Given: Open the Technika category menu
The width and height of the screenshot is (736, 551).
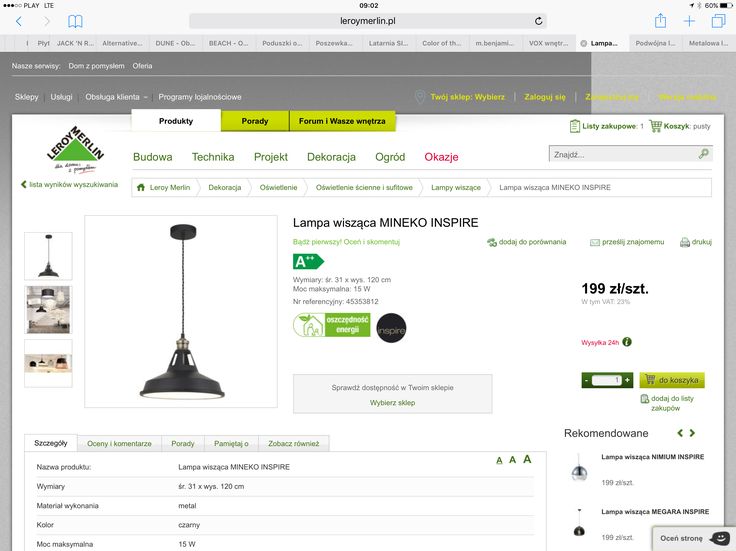Looking at the screenshot, I should click(x=213, y=157).
